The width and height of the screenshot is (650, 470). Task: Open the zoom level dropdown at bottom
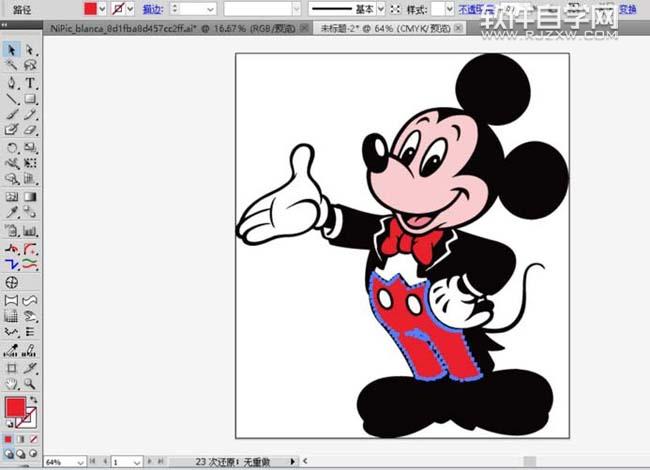click(x=80, y=462)
